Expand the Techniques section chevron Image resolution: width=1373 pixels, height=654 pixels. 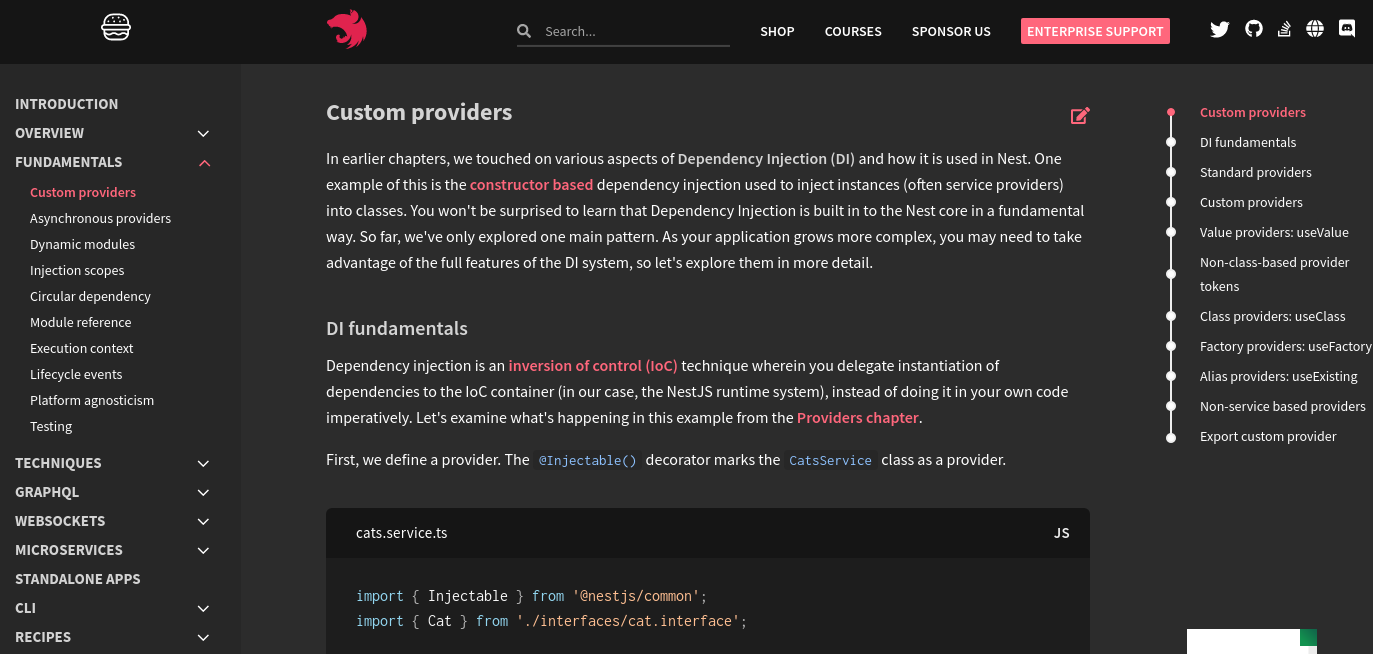[203, 463]
